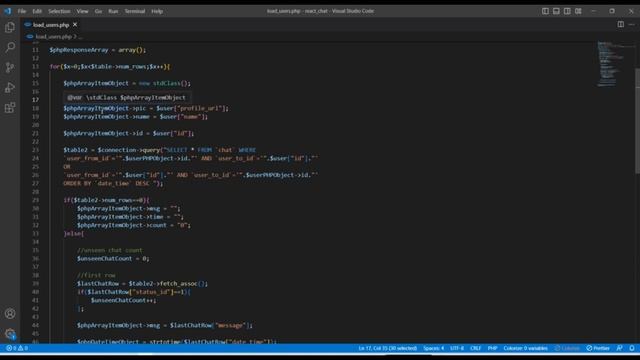Click the @var \stdClass hint text
Screen dimensions: 640x360
click(x=127, y=98)
